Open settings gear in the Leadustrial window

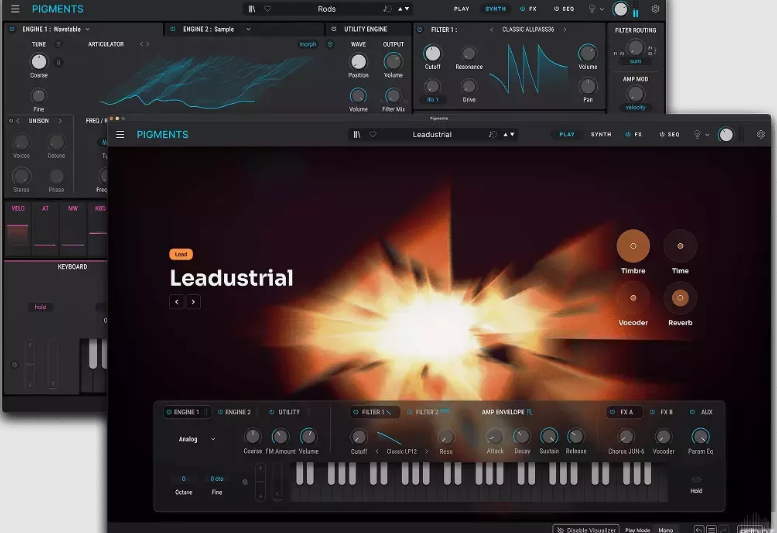pos(761,134)
